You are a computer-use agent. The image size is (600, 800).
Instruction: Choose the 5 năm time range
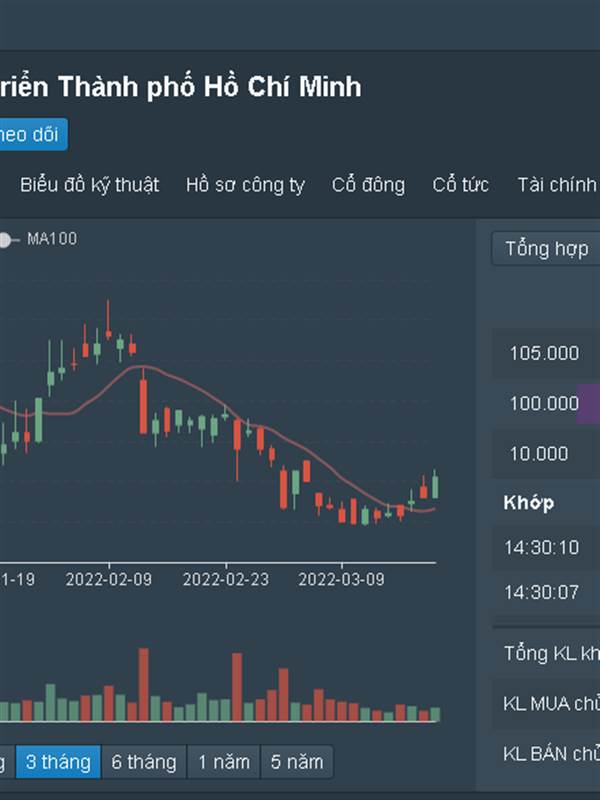click(x=297, y=762)
